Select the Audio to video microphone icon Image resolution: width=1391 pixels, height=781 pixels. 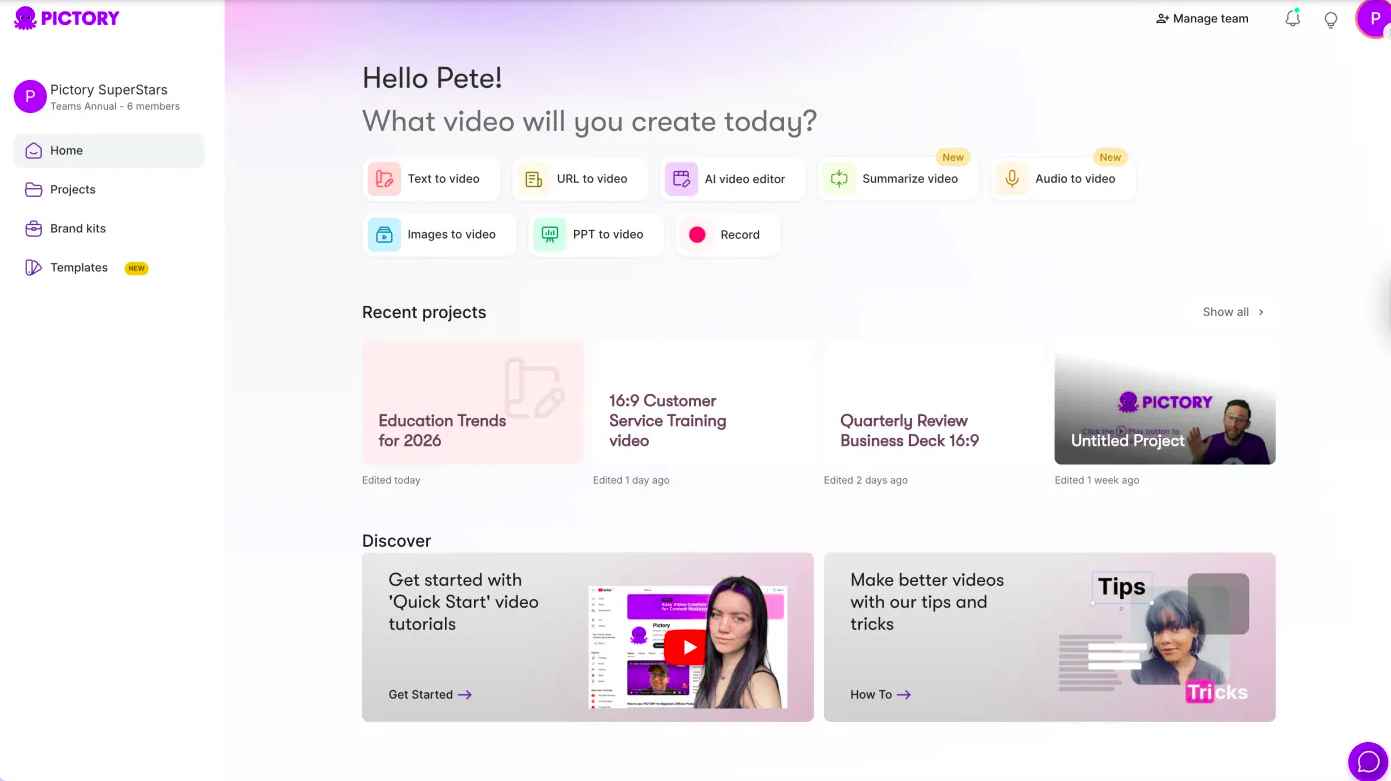pos(1012,179)
